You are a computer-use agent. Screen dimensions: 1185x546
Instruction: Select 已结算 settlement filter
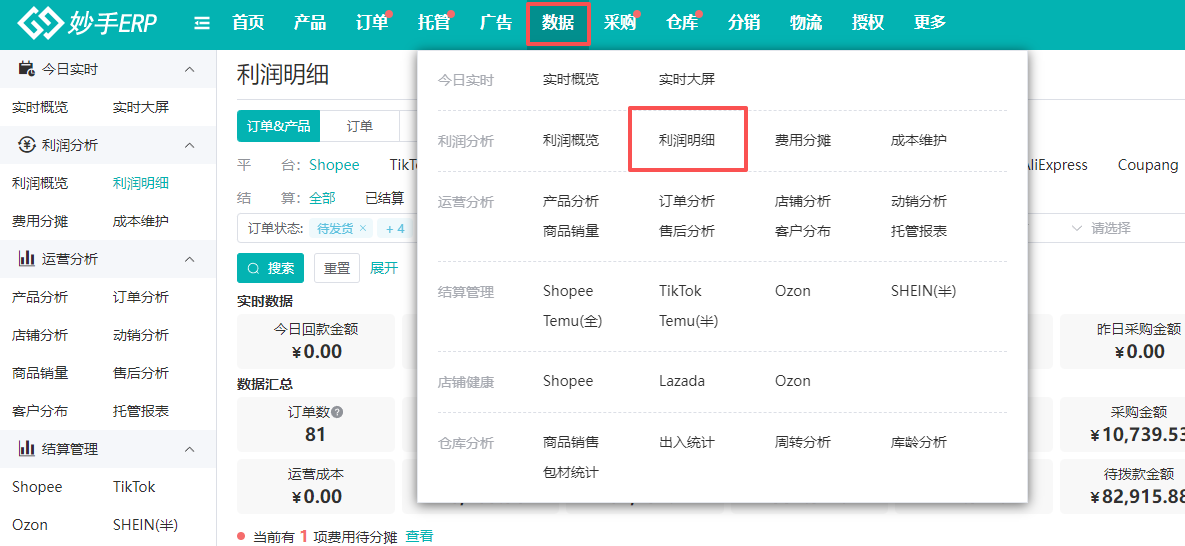(385, 198)
